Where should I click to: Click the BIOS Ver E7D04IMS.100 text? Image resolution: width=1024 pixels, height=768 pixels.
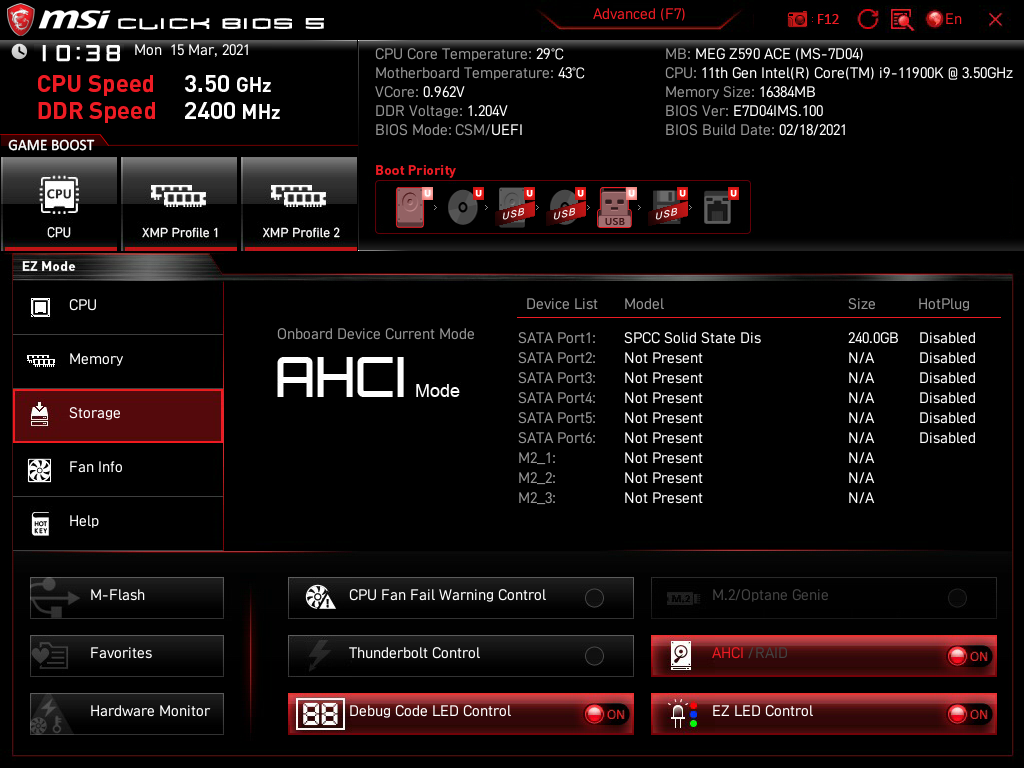744,111
